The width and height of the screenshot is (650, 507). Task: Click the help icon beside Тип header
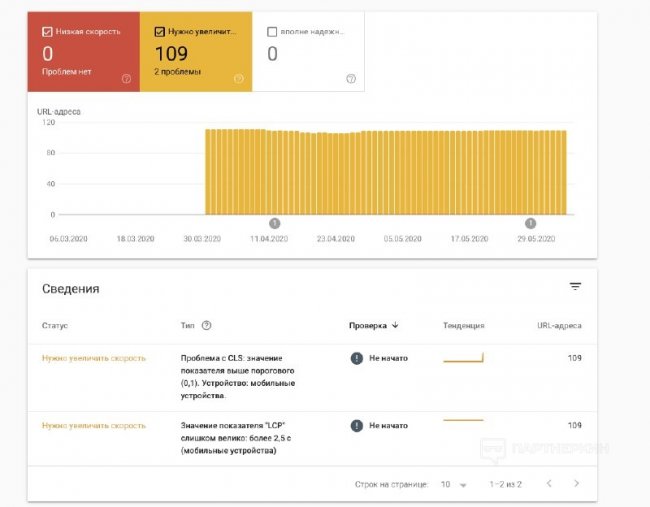(x=207, y=325)
